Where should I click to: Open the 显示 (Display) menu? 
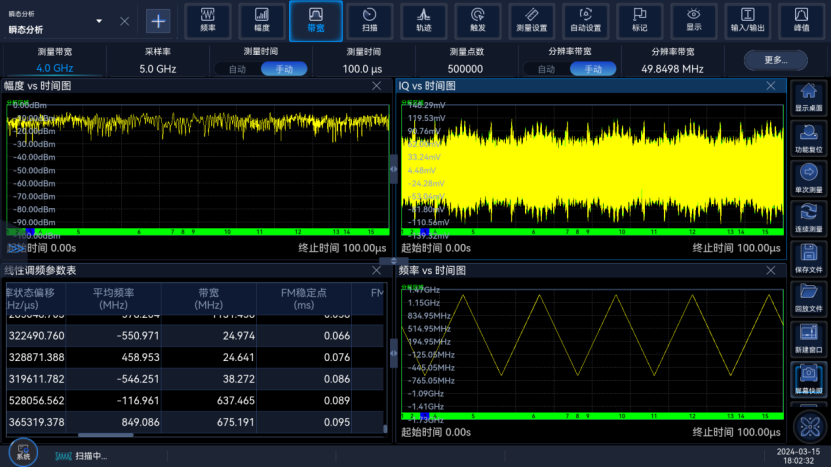(x=694, y=20)
